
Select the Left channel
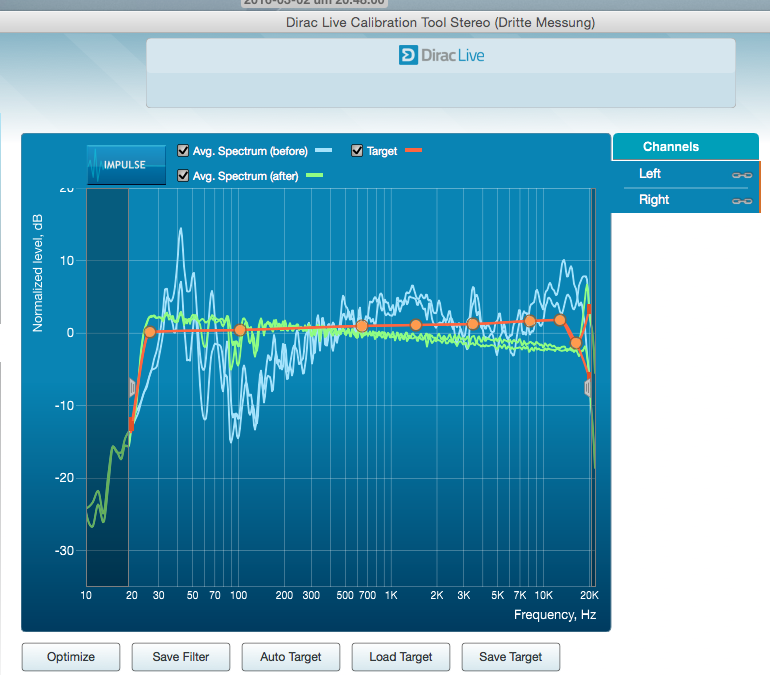point(650,173)
